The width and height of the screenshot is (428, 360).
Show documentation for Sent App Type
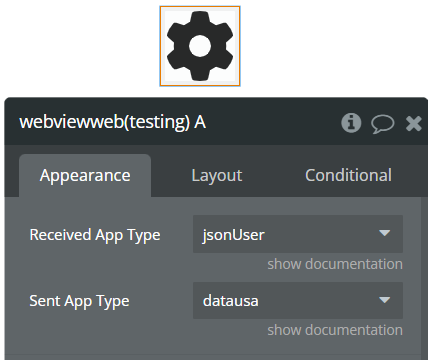335,330
